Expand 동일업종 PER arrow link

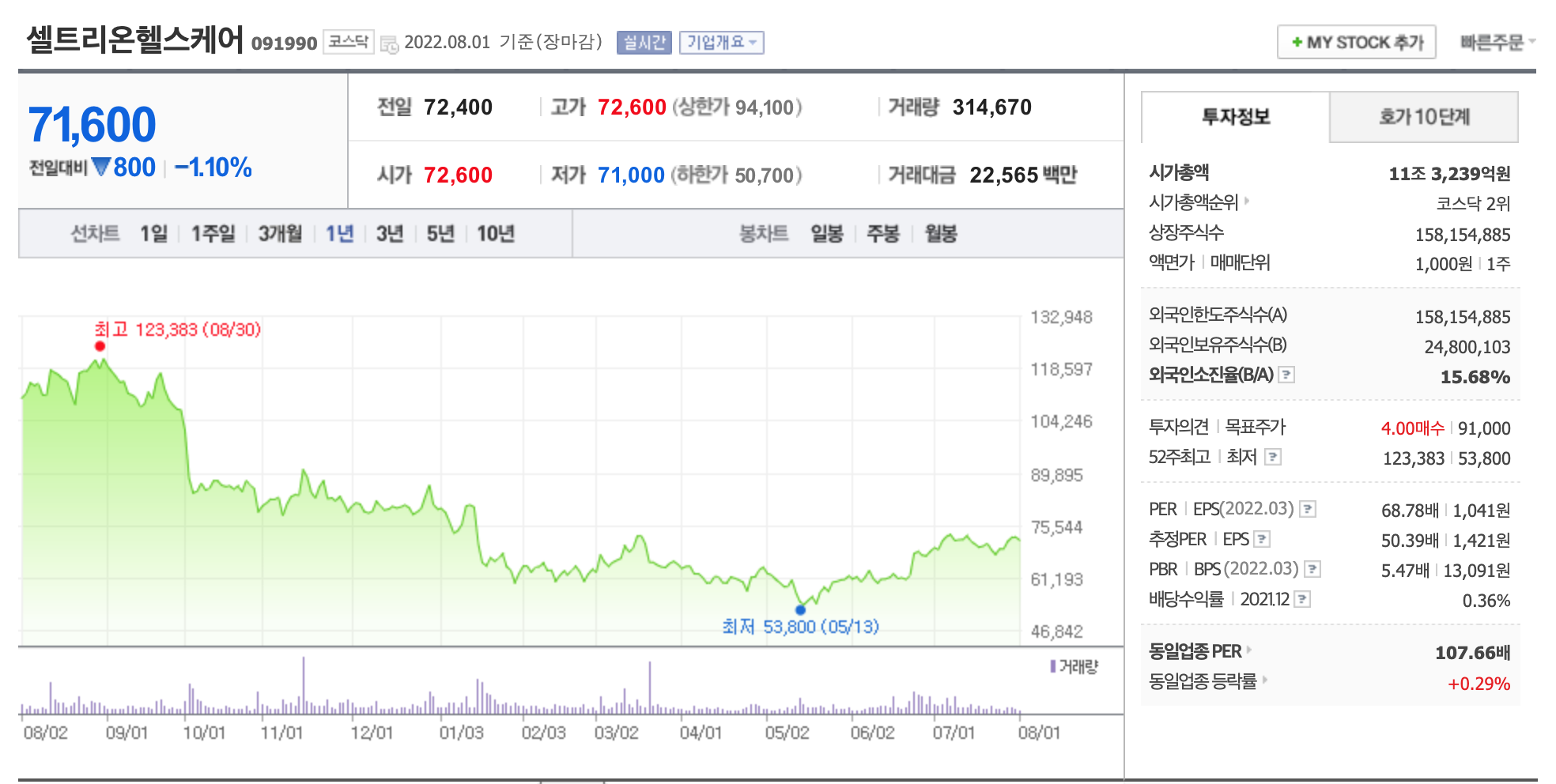click(1248, 650)
